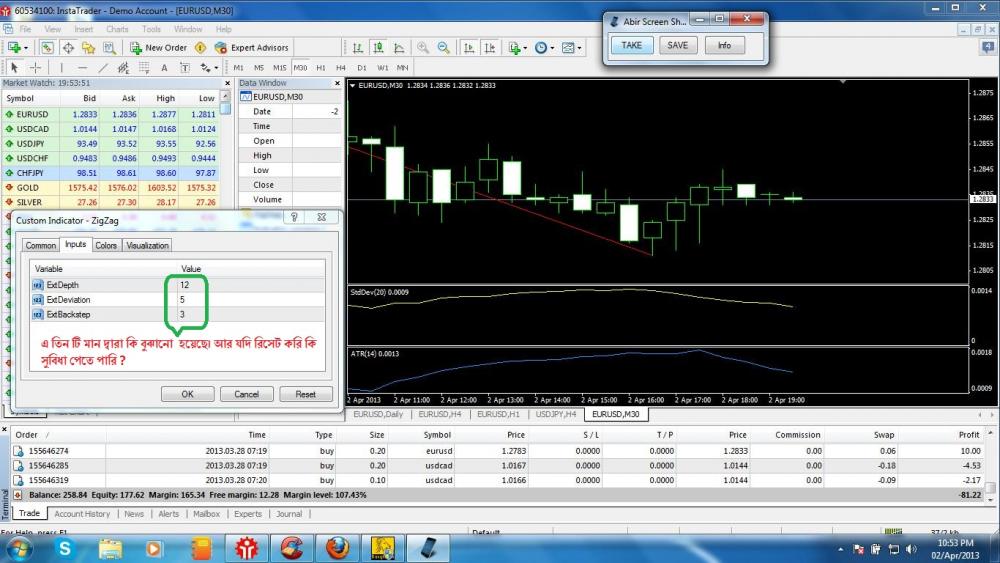Open the Navigator star-folder icon

coord(89,48)
